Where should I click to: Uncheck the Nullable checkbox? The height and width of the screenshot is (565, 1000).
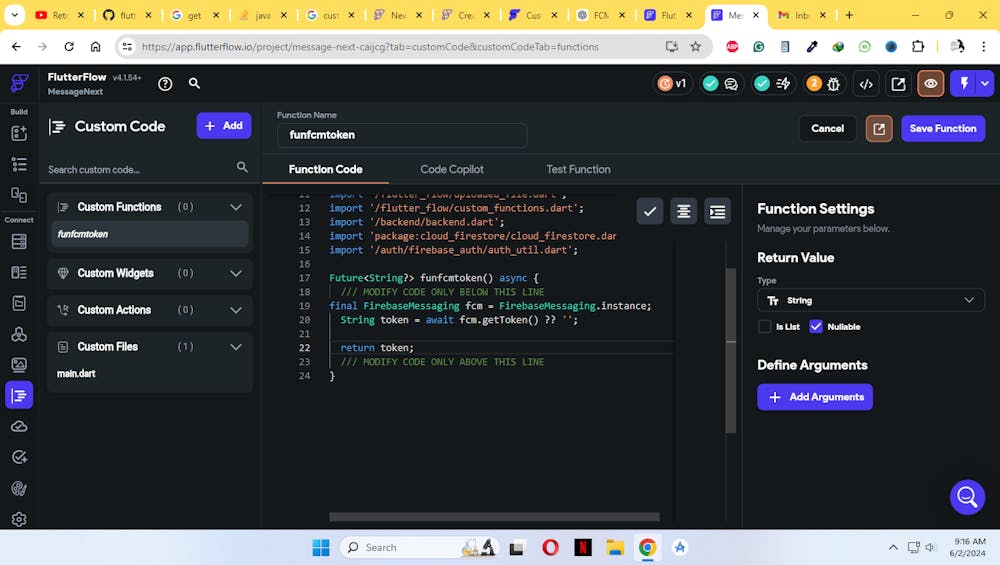pyautogui.click(x=816, y=326)
